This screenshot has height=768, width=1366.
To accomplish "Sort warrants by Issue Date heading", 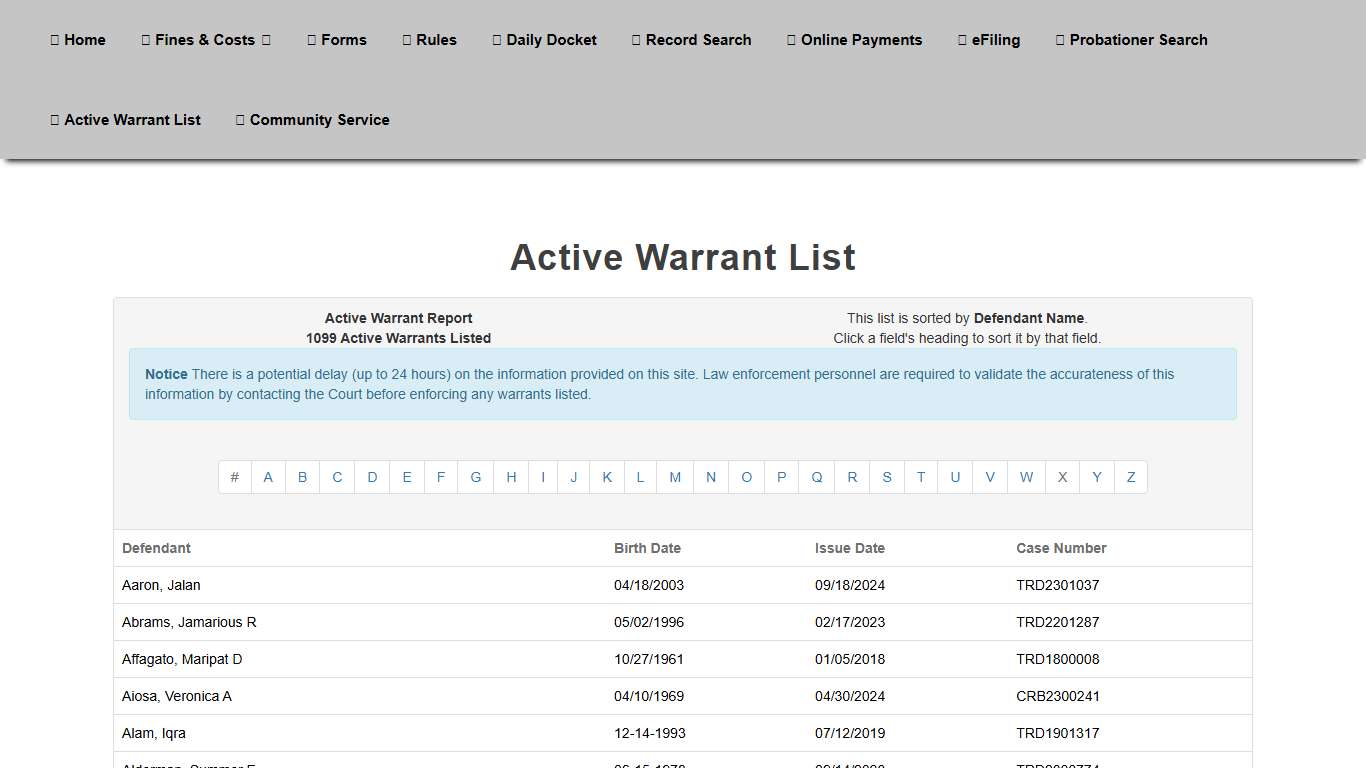I will click(x=849, y=548).
